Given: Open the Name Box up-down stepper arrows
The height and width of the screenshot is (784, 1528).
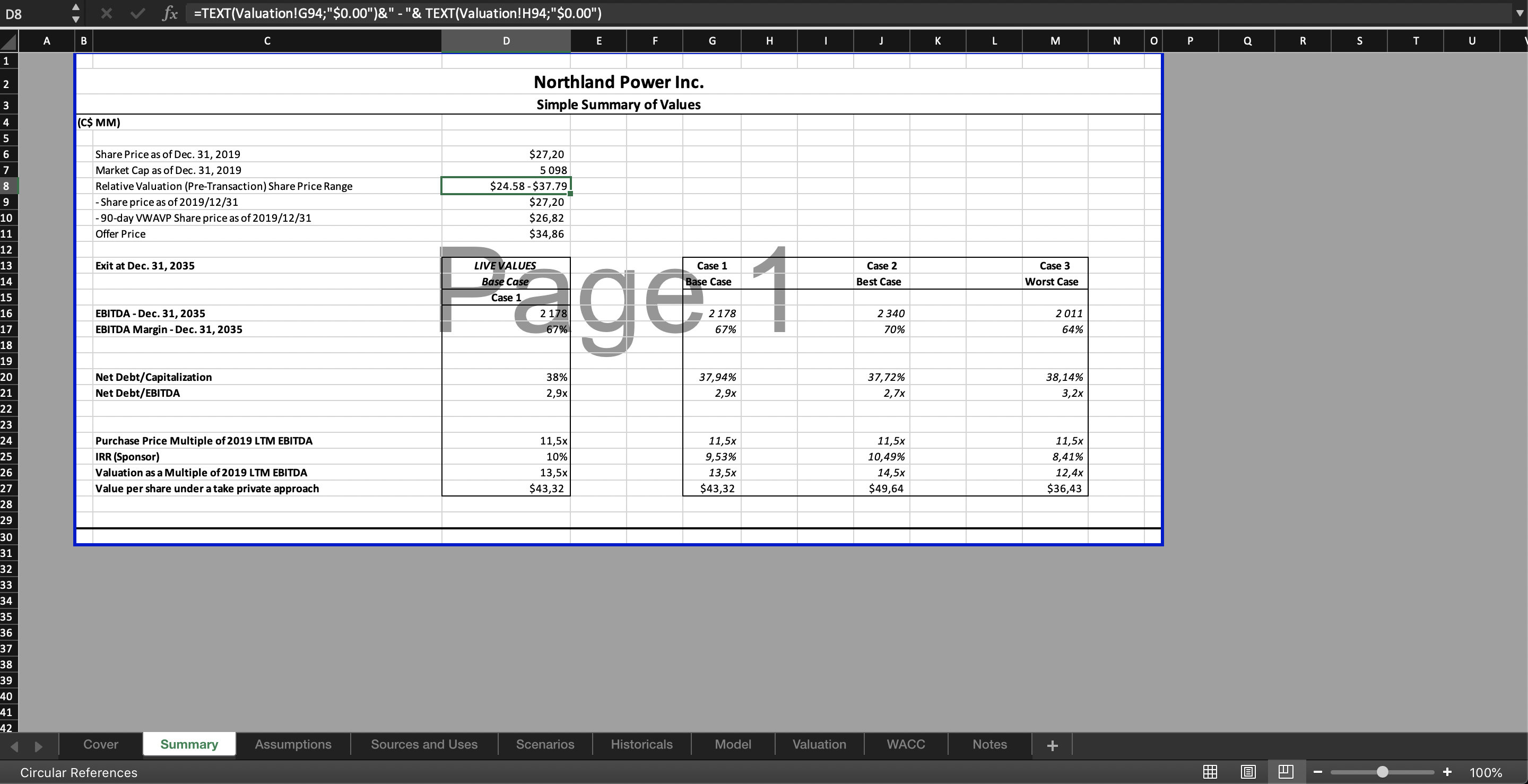Looking at the screenshot, I should tap(75, 13).
